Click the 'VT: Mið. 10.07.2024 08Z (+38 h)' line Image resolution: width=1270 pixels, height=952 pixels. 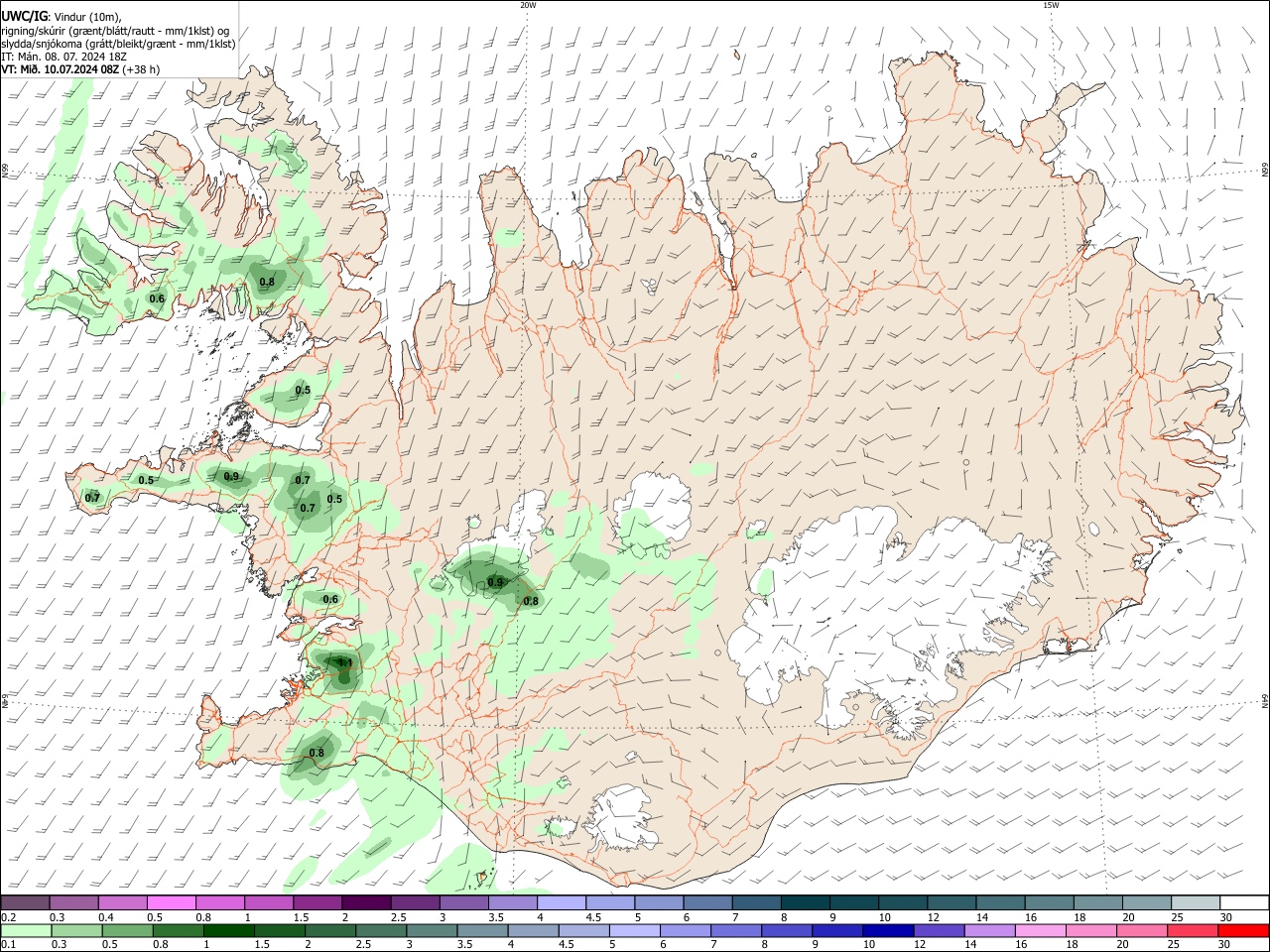click(x=80, y=69)
